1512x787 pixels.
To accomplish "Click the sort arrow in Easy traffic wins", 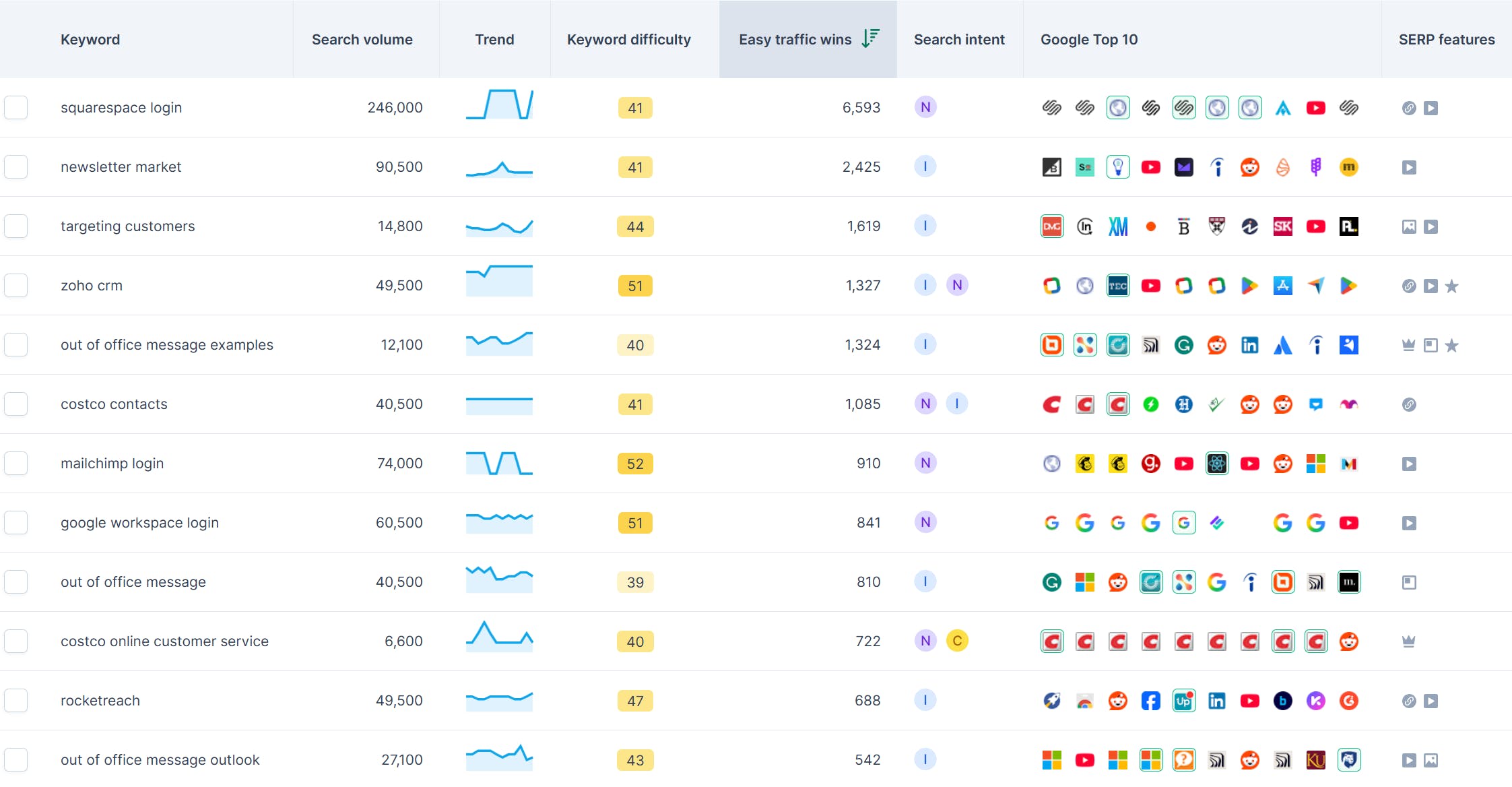I will coord(870,38).
